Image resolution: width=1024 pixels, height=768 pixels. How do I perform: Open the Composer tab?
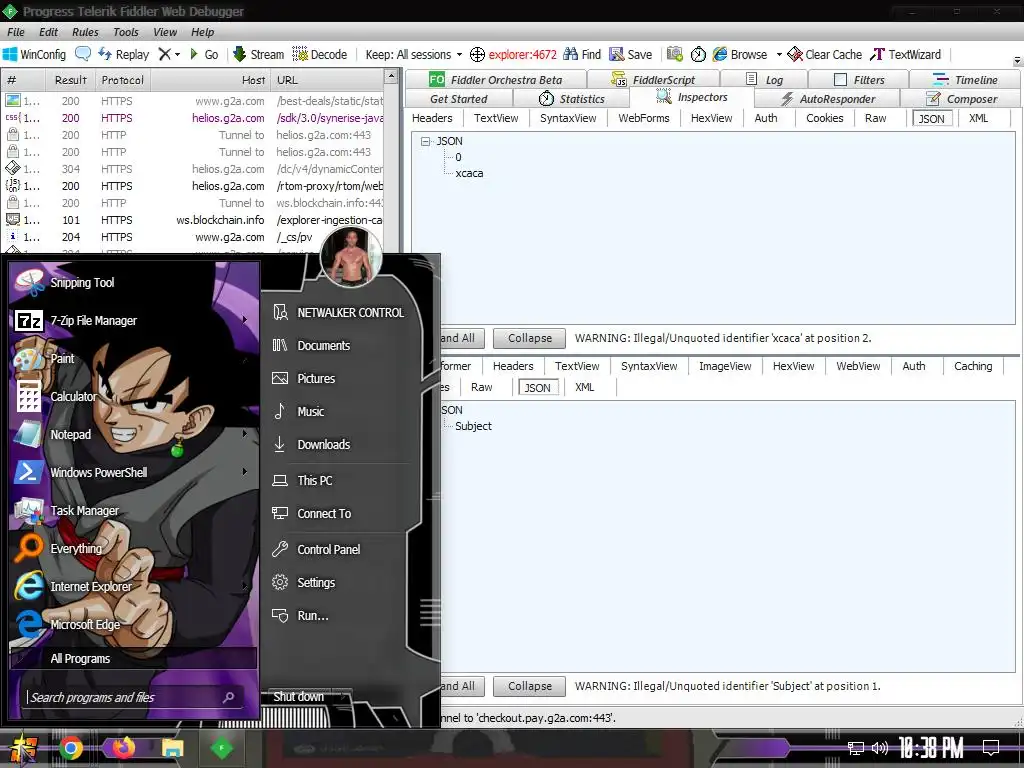961,99
